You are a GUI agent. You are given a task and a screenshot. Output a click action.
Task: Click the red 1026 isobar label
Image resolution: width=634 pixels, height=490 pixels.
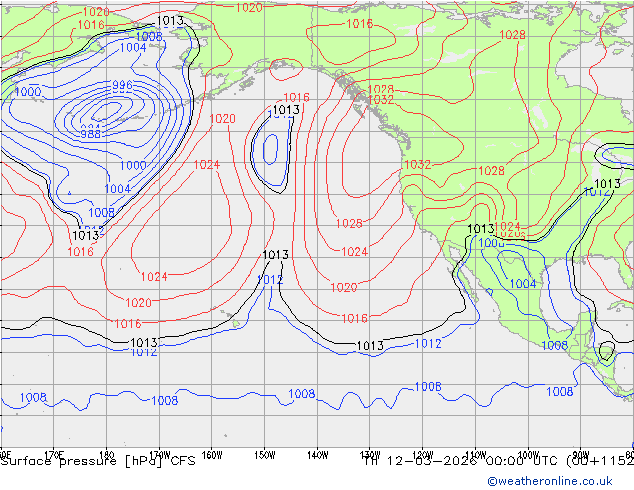coord(349,223)
